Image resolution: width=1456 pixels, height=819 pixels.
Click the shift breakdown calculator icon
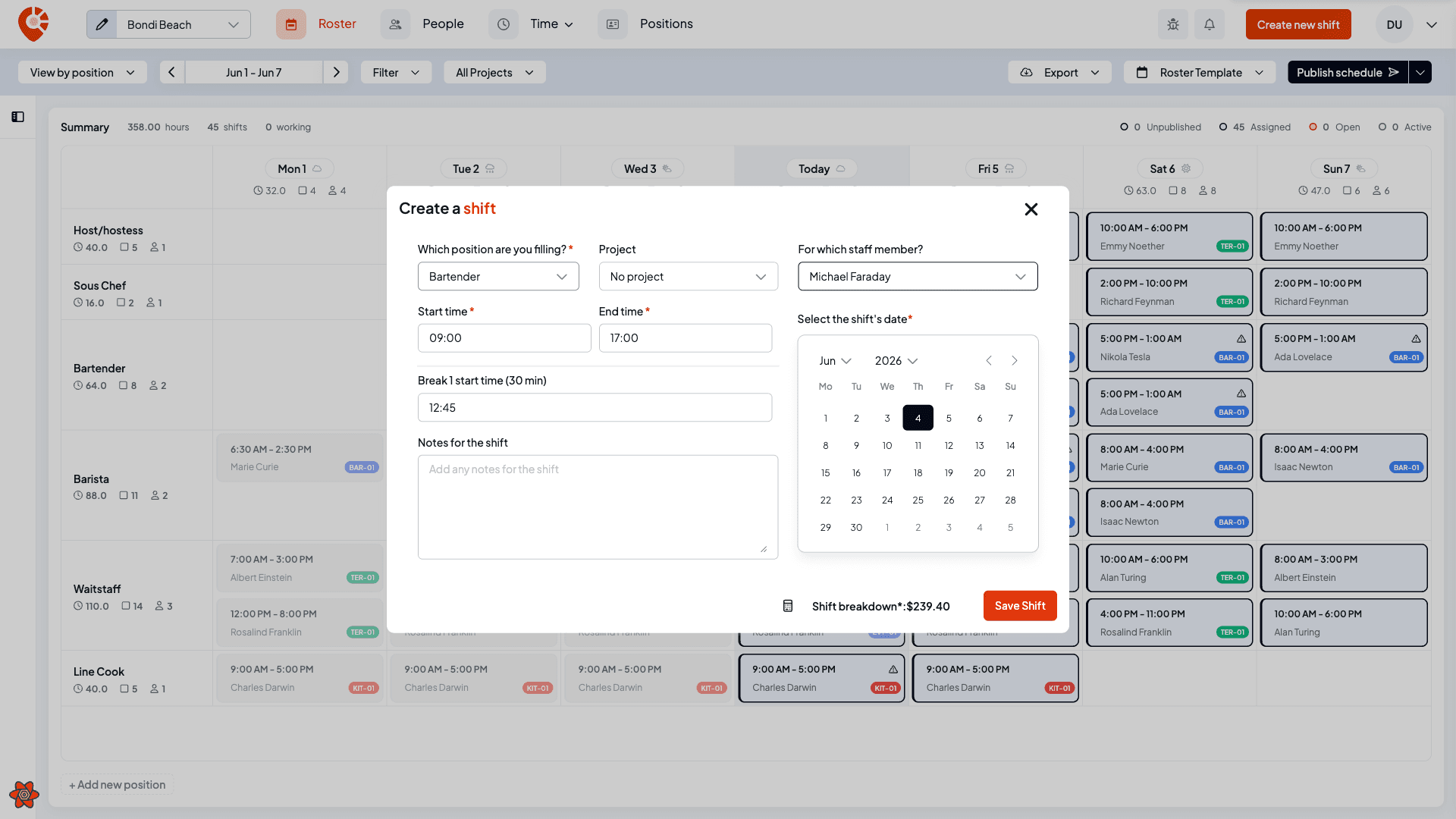788,606
